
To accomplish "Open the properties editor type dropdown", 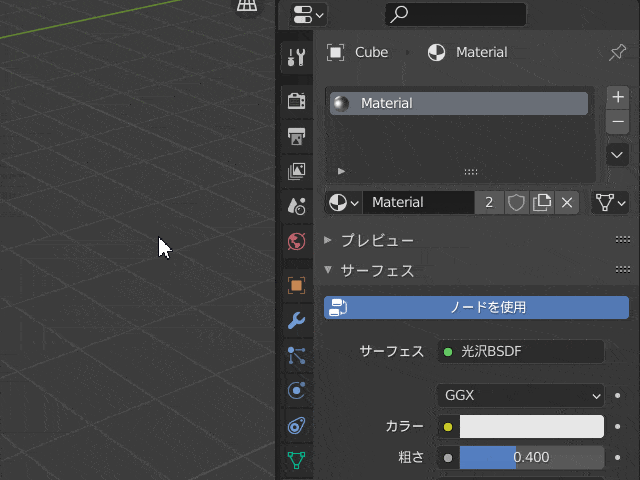I will point(308,15).
